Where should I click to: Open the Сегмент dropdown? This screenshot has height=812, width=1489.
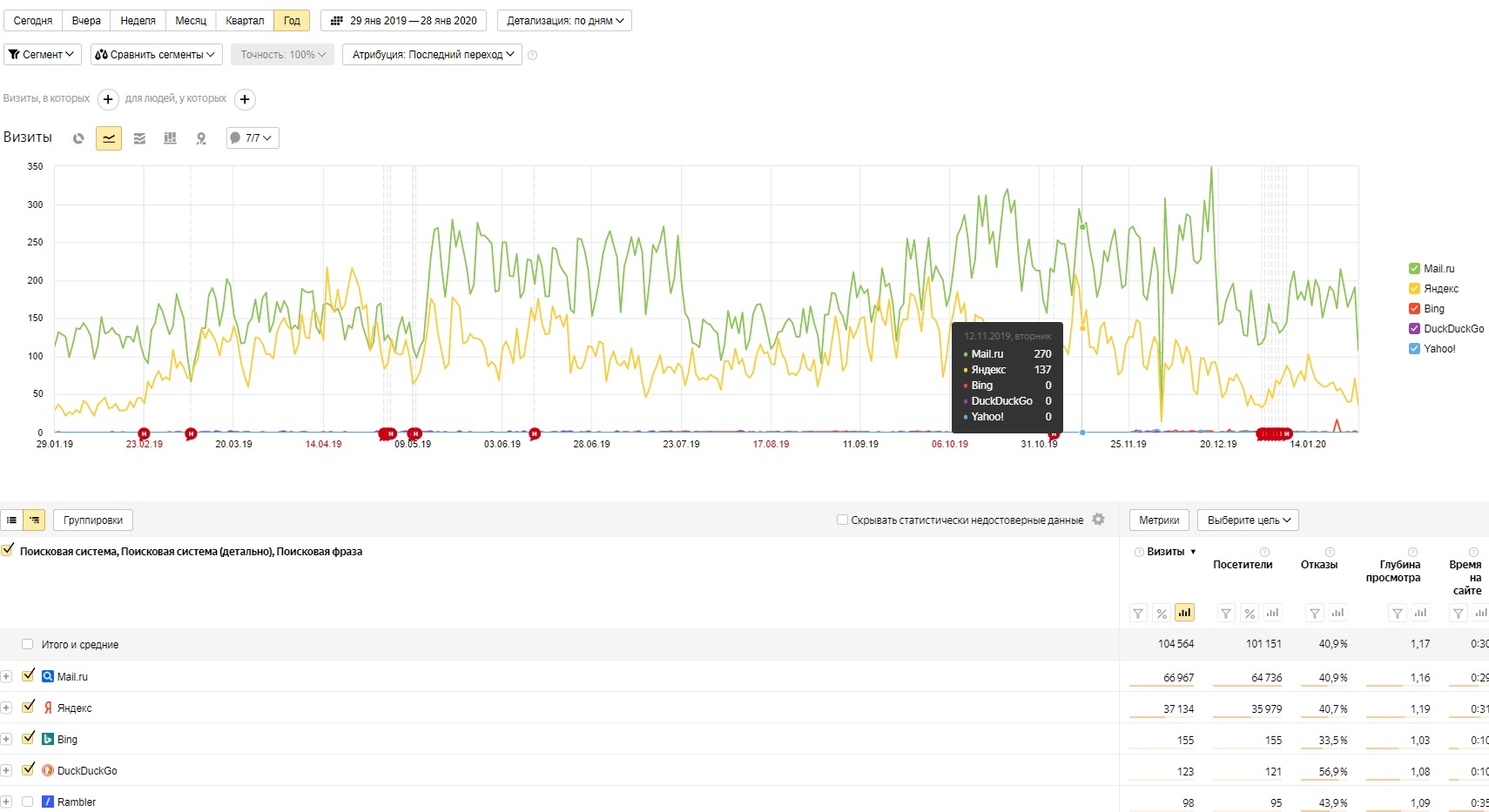tap(43, 54)
